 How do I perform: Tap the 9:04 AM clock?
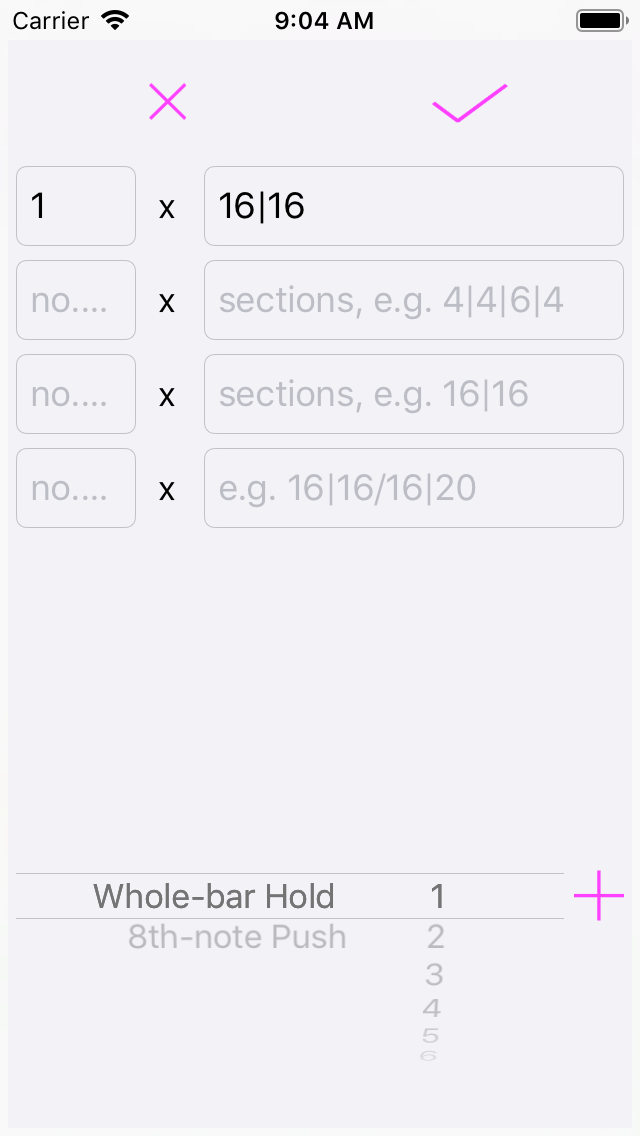[324, 20]
